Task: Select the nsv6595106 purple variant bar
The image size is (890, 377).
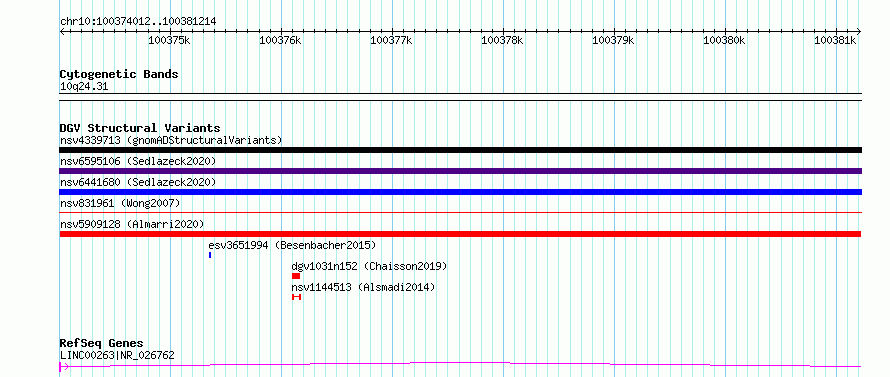Action: [x=460, y=171]
